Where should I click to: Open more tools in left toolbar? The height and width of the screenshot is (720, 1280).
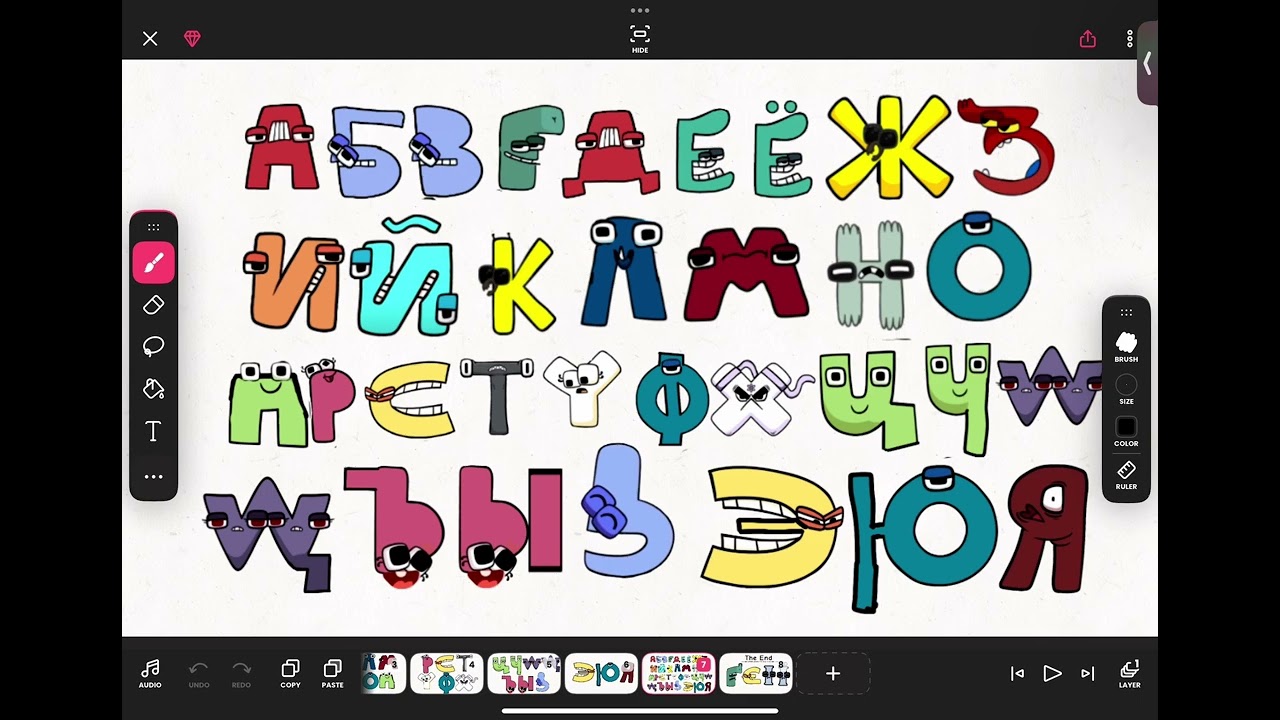point(154,477)
